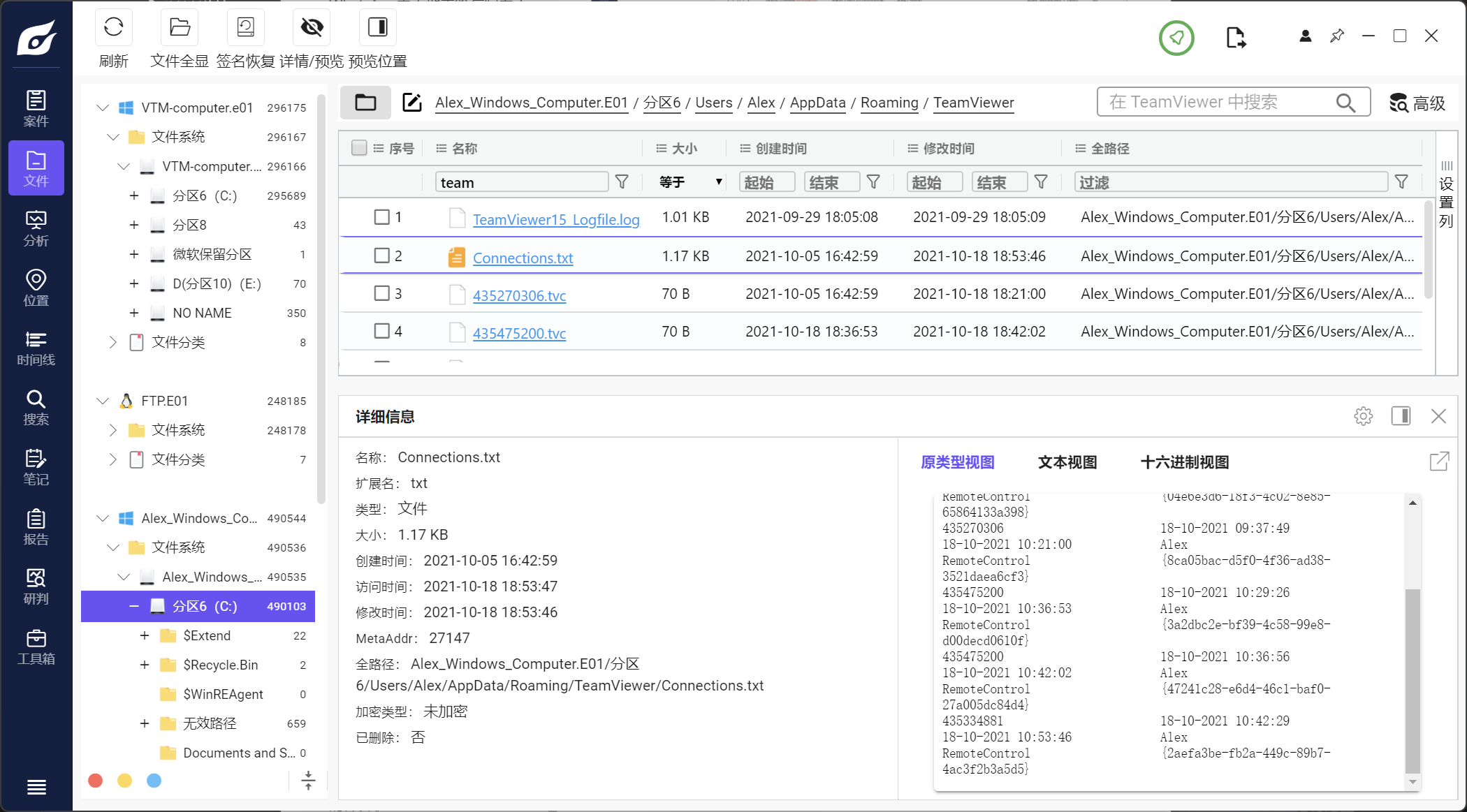Click the magnifier icon in search box
Image resolution: width=1467 pixels, height=812 pixels.
pos(1345,103)
